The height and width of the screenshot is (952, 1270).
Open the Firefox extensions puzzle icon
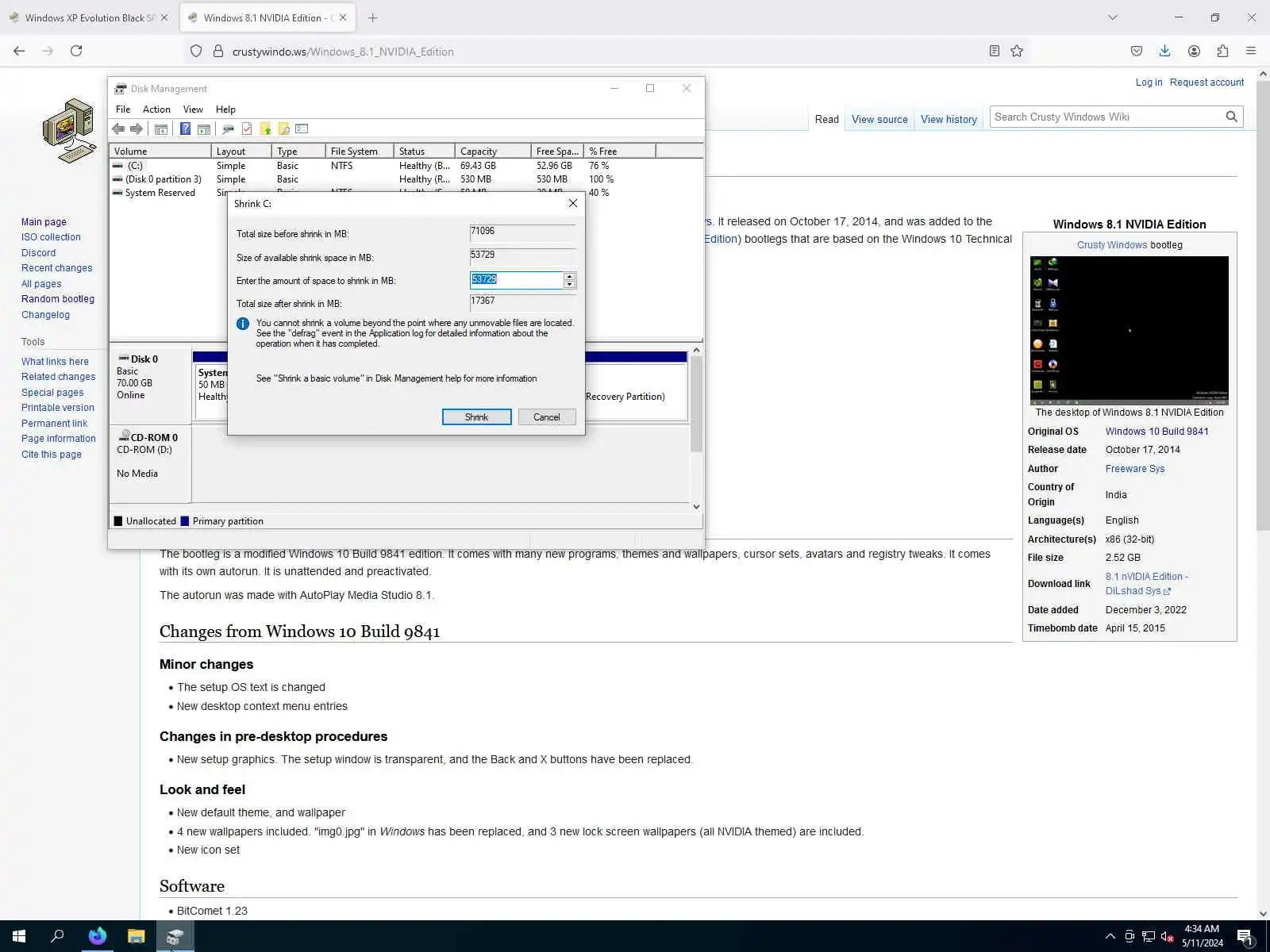click(x=1222, y=51)
